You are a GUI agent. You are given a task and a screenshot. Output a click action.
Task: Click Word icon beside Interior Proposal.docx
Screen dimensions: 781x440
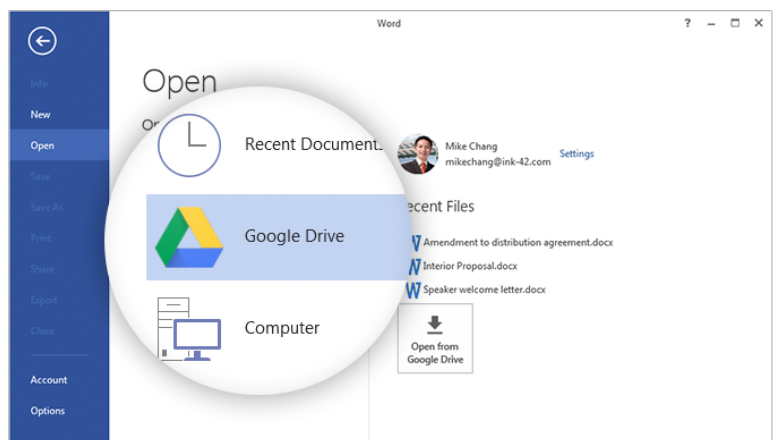click(x=414, y=267)
